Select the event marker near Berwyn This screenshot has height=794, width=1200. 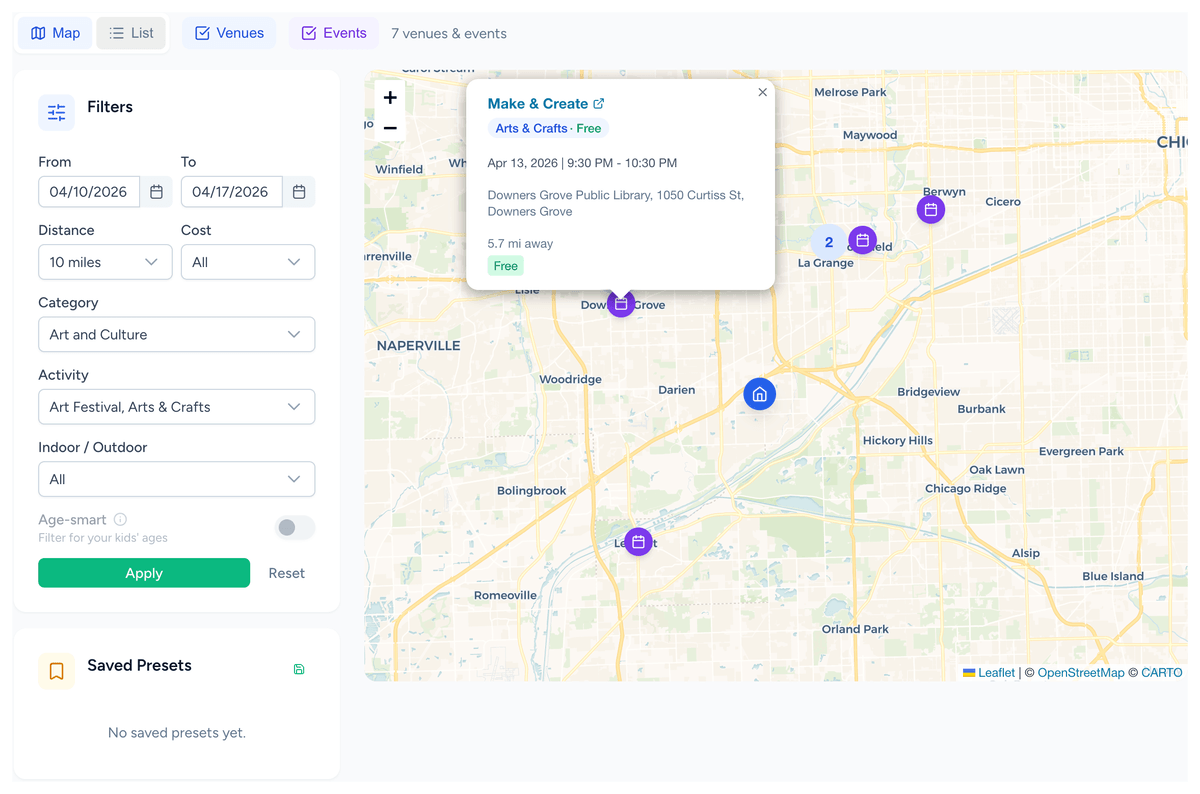click(x=931, y=210)
